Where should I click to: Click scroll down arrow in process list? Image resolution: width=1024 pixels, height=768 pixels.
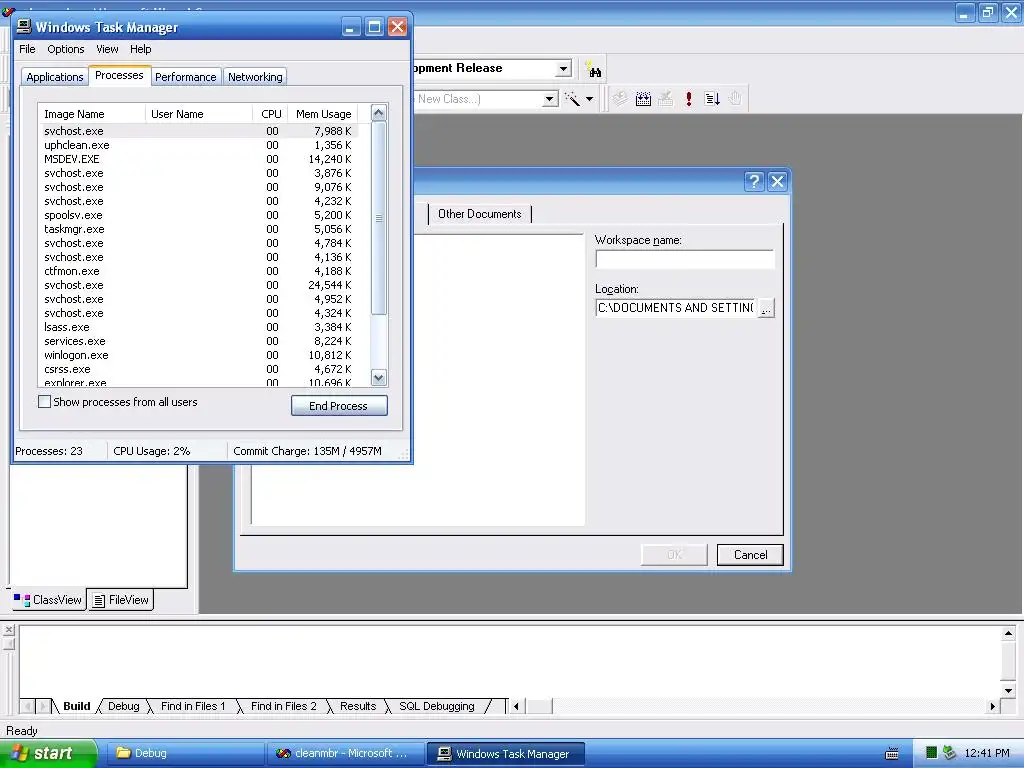point(379,377)
